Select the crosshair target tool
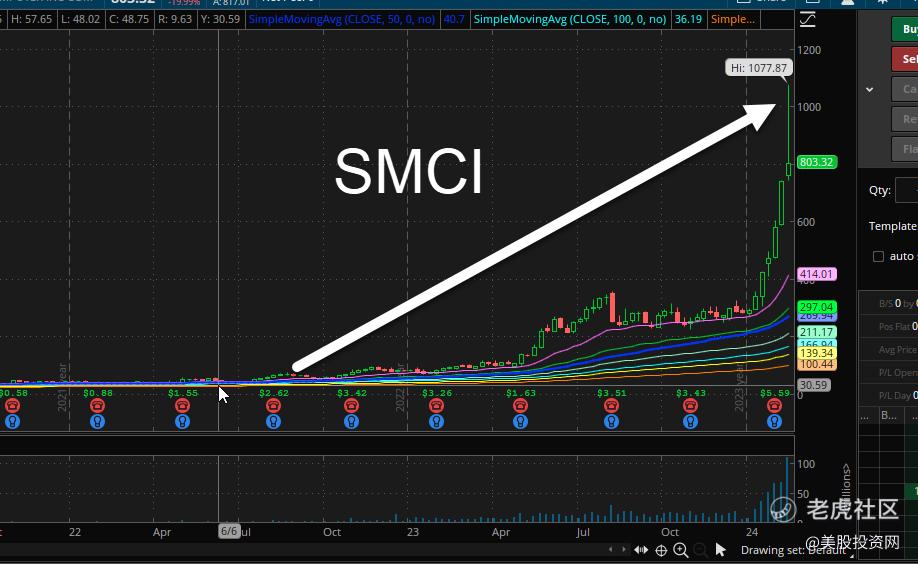Screen dimensions: 918x564 [661, 550]
